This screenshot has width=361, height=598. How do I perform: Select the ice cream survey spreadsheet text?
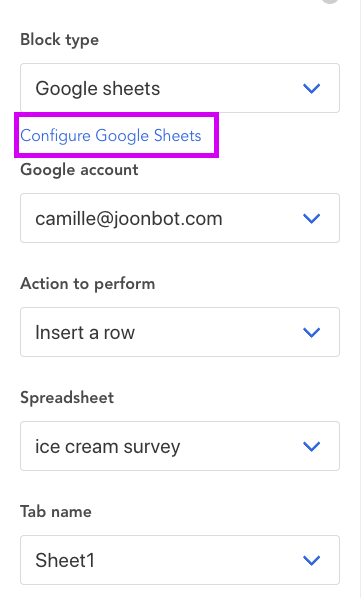click(107, 447)
